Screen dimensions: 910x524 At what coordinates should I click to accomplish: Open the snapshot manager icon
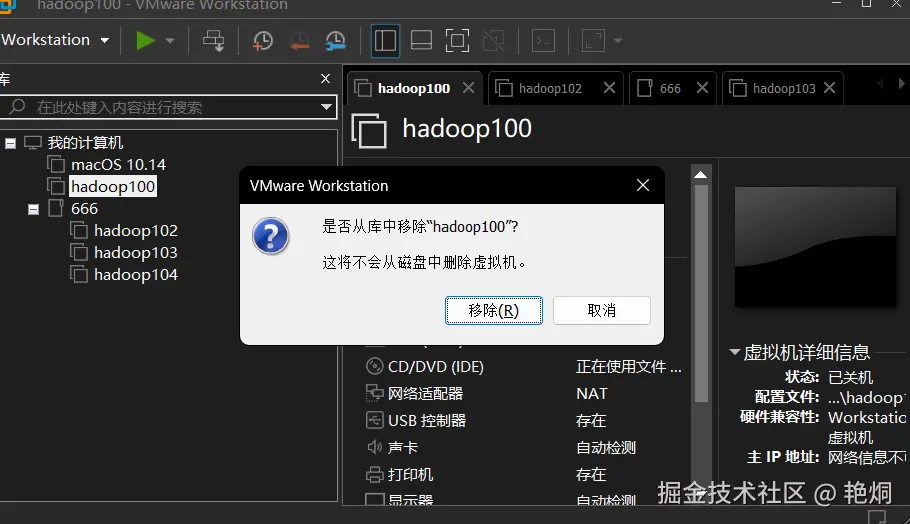tap(335, 41)
